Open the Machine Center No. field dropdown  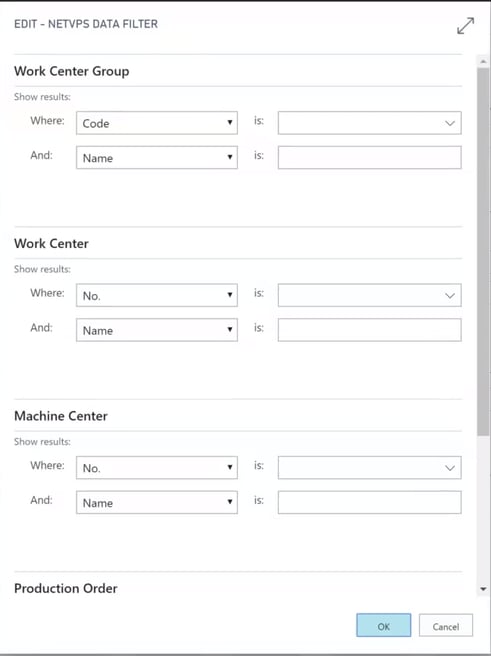(157, 468)
